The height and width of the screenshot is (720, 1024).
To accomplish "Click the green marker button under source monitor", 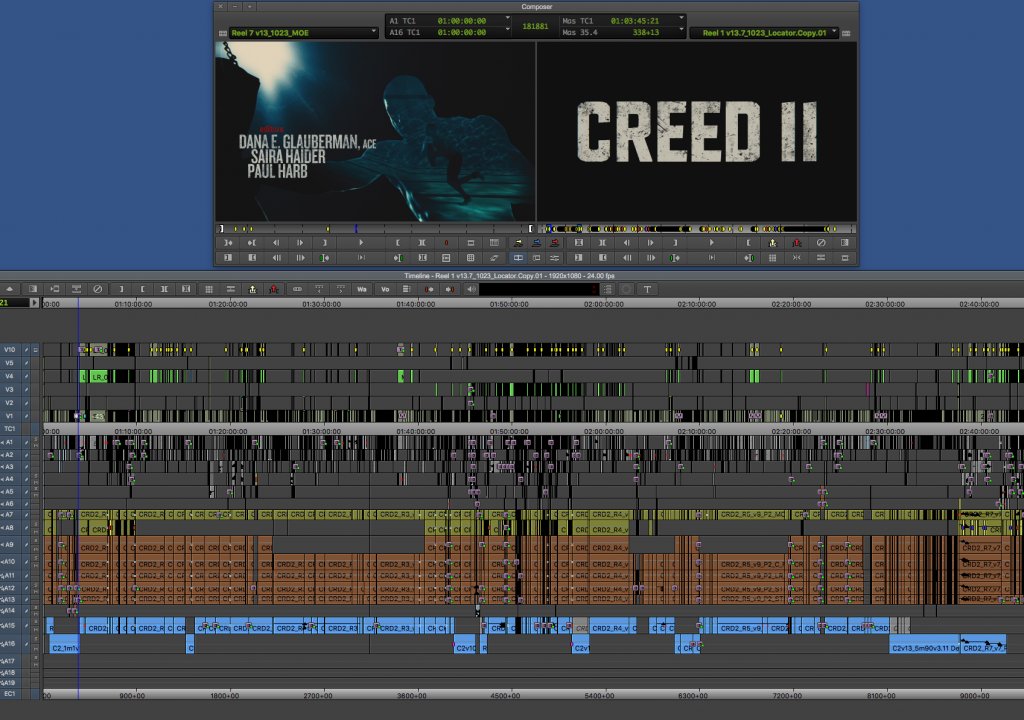I will click(x=325, y=258).
